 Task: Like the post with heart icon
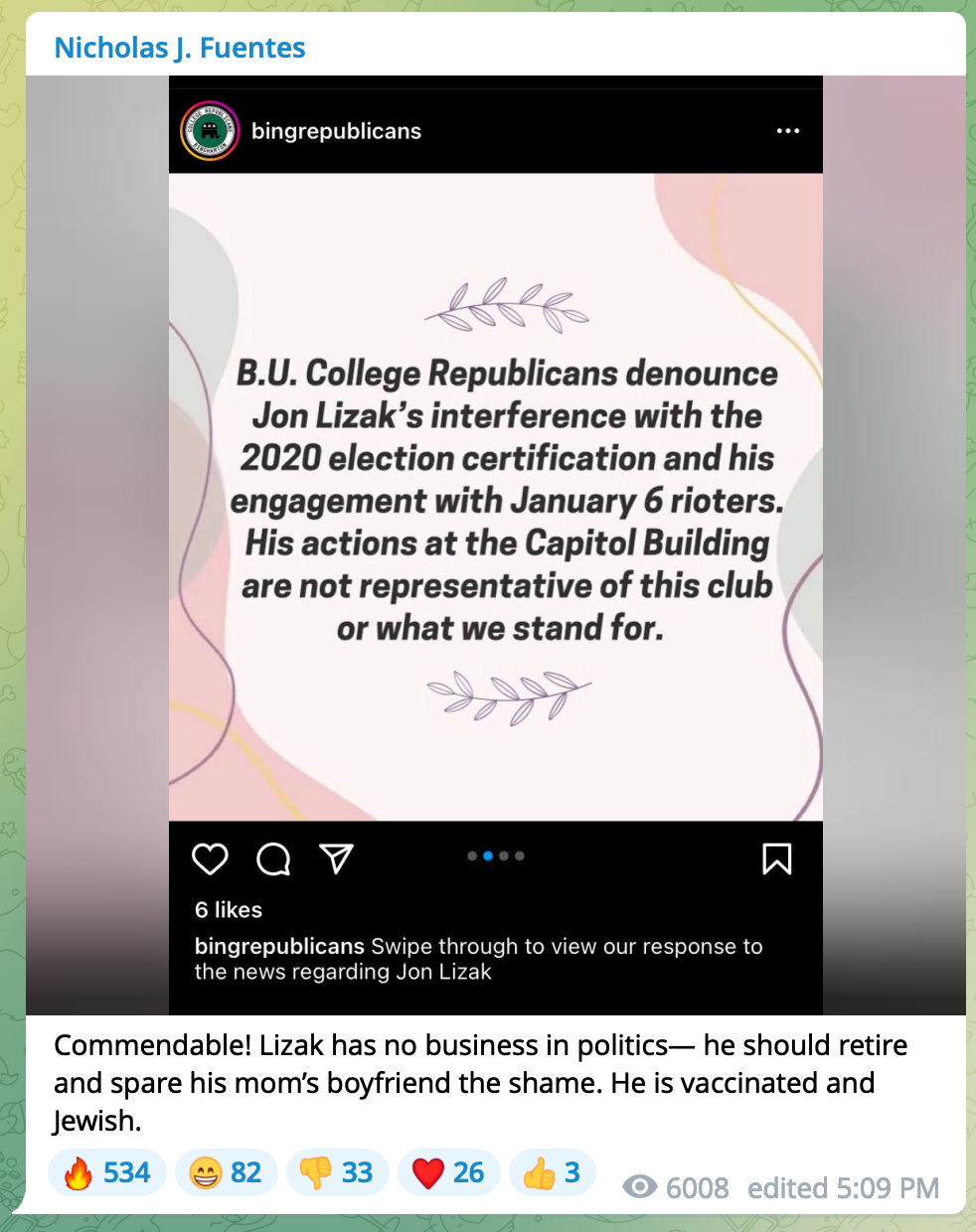coord(210,858)
